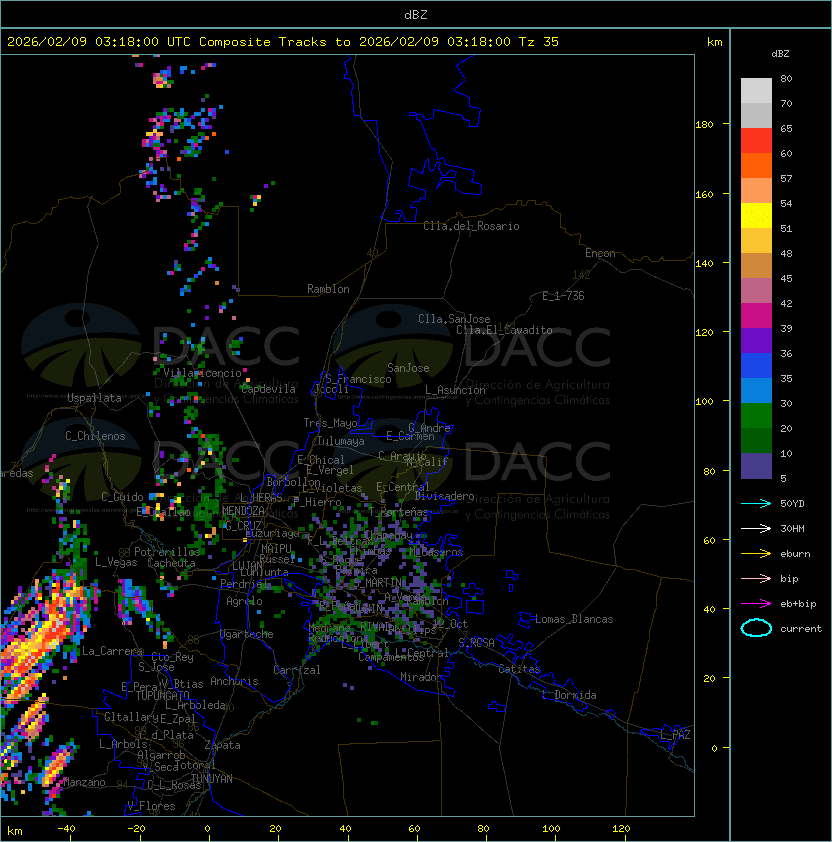Click the 'C_Chilenos' map label
832x842 pixels.
95,436
